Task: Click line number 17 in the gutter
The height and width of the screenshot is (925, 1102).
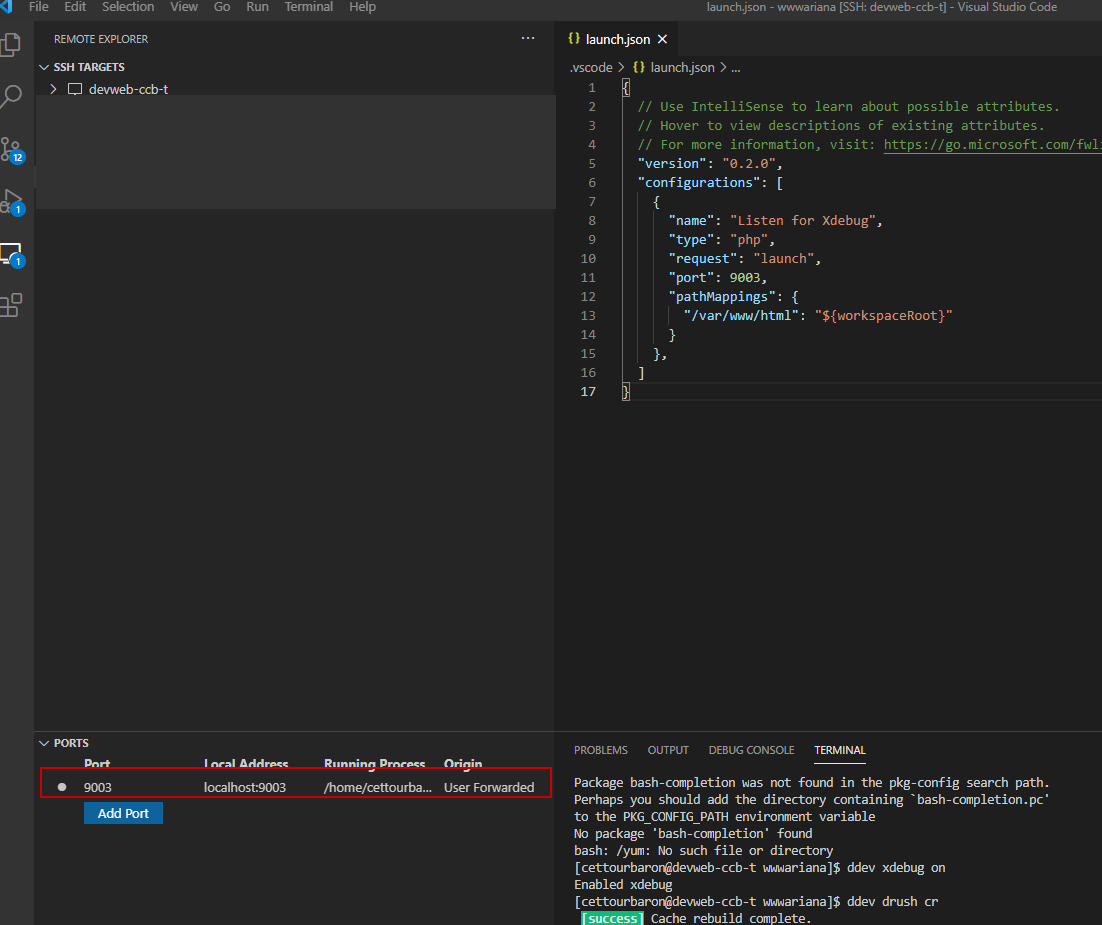Action: point(588,392)
